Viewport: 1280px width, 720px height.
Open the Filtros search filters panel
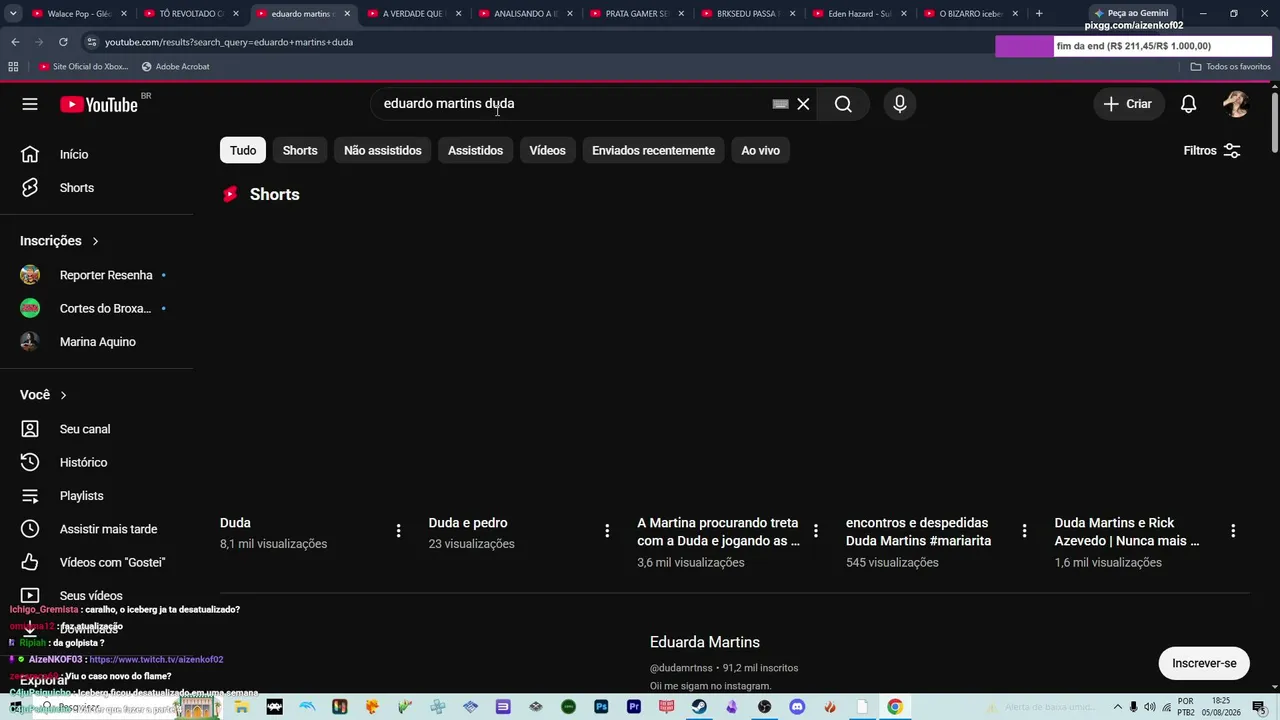[x=1212, y=150]
